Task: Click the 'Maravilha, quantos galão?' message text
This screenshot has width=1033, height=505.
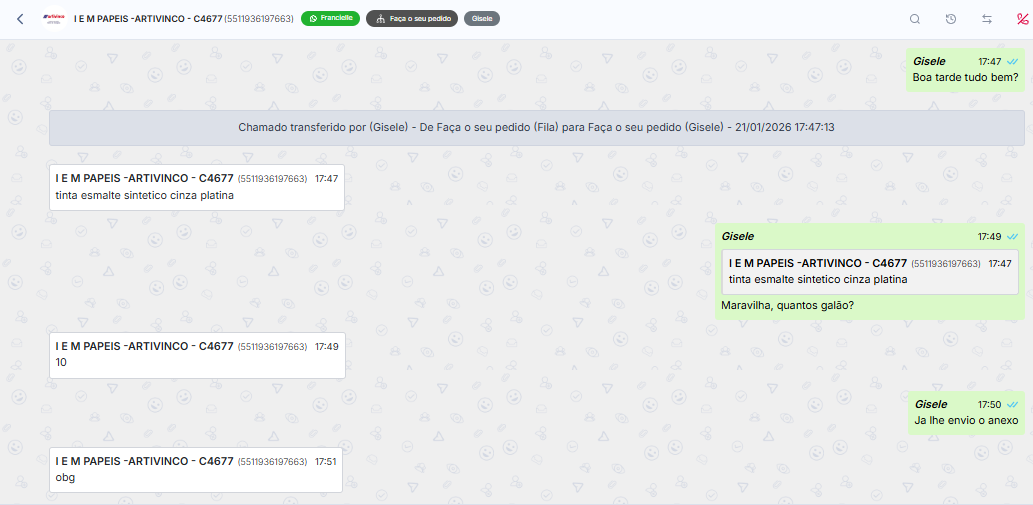Action: click(787, 305)
